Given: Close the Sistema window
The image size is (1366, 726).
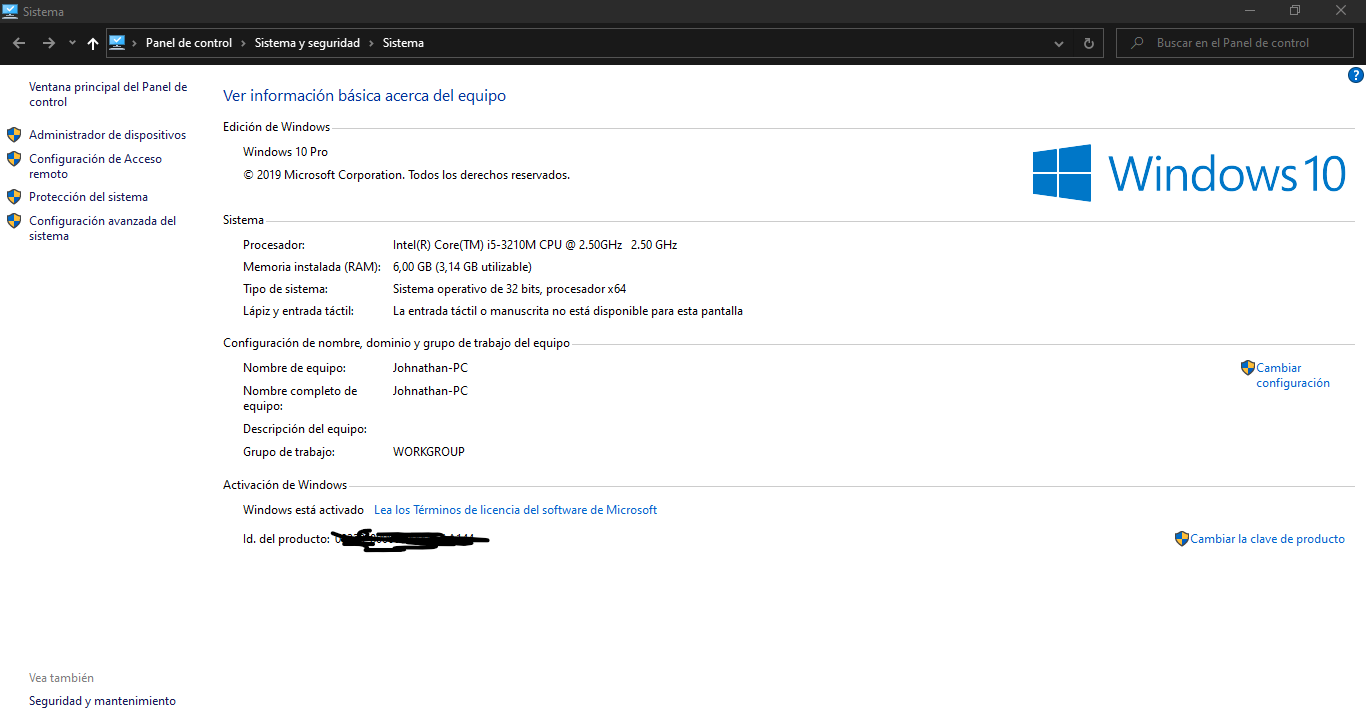Looking at the screenshot, I should click(1342, 10).
